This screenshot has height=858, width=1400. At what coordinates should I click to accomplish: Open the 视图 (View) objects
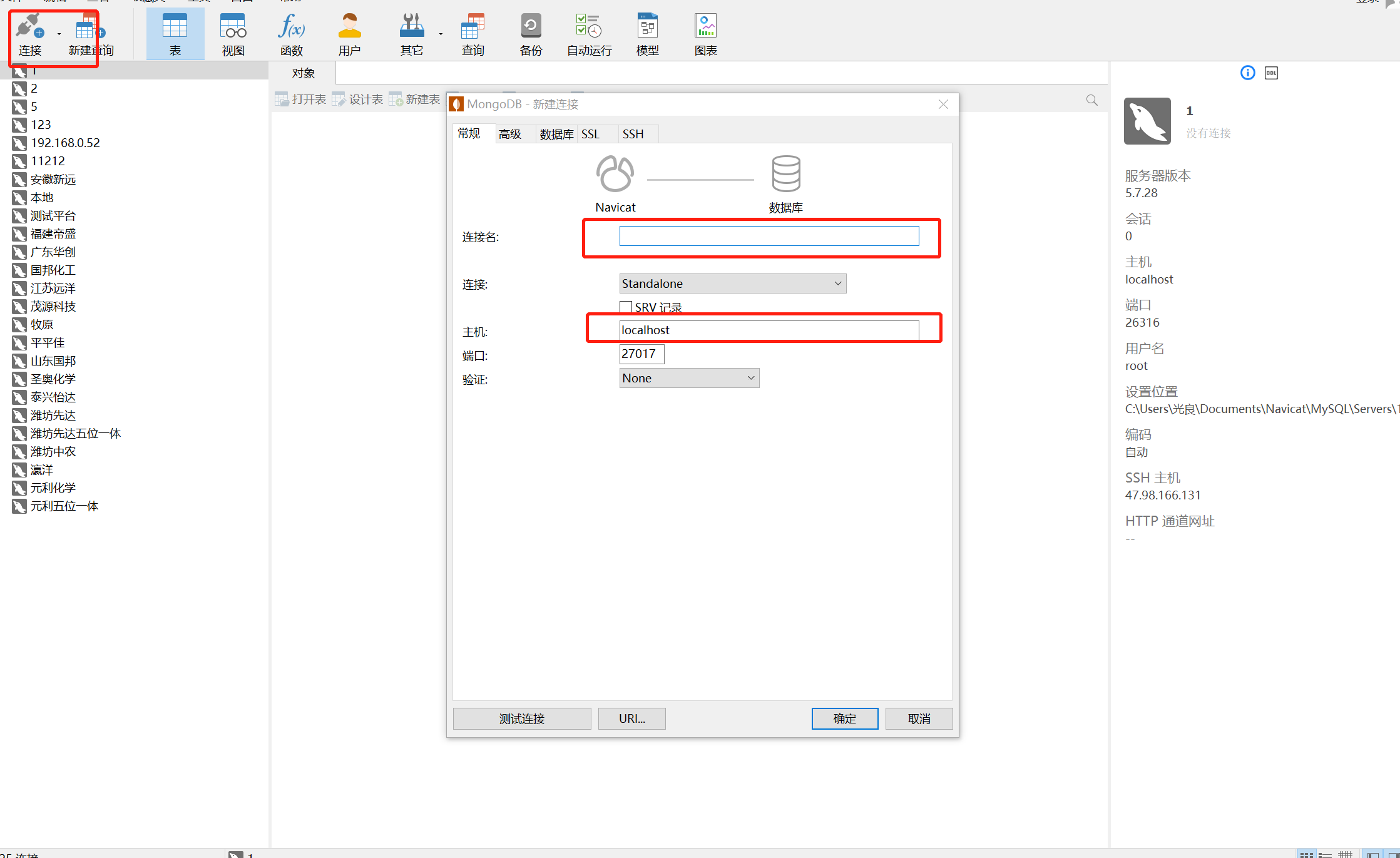point(233,34)
